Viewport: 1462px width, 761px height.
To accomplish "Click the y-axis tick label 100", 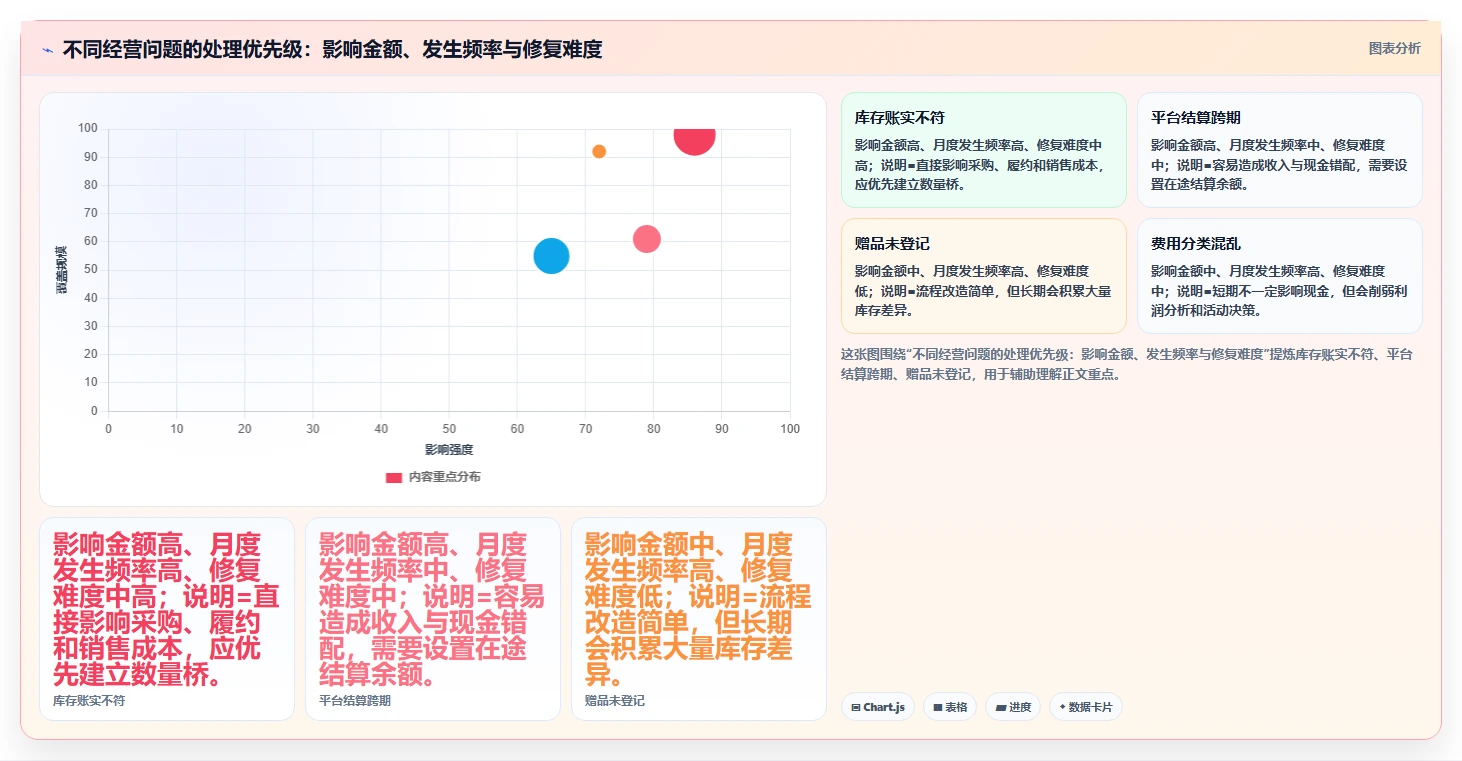I will pos(87,128).
